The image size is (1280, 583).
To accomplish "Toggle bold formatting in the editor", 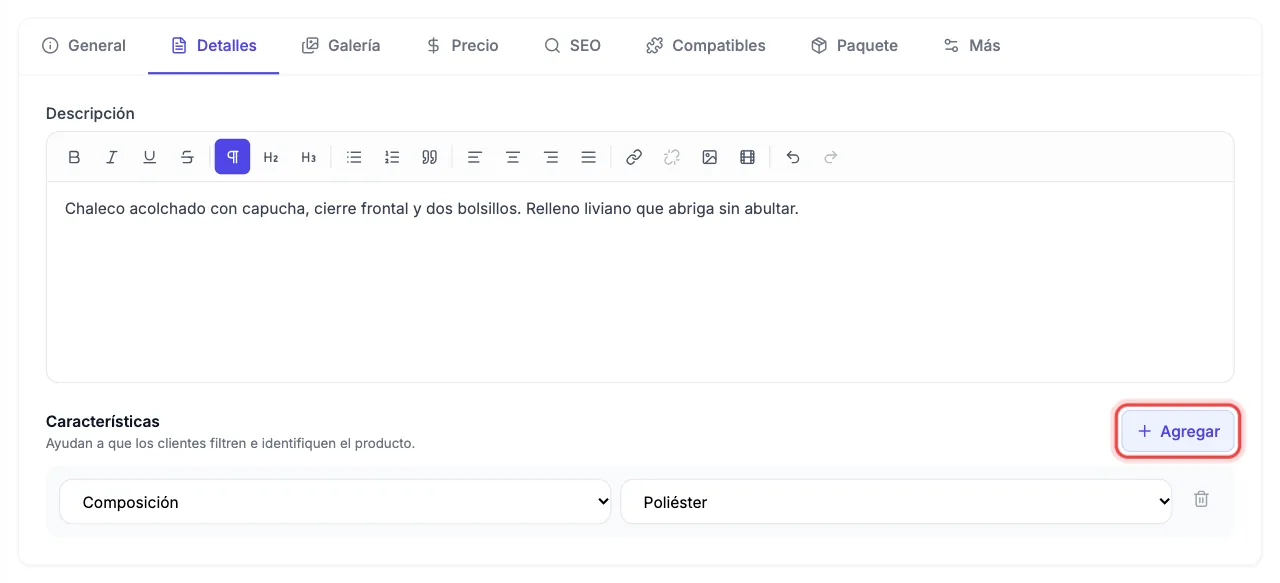I will pyautogui.click(x=74, y=157).
